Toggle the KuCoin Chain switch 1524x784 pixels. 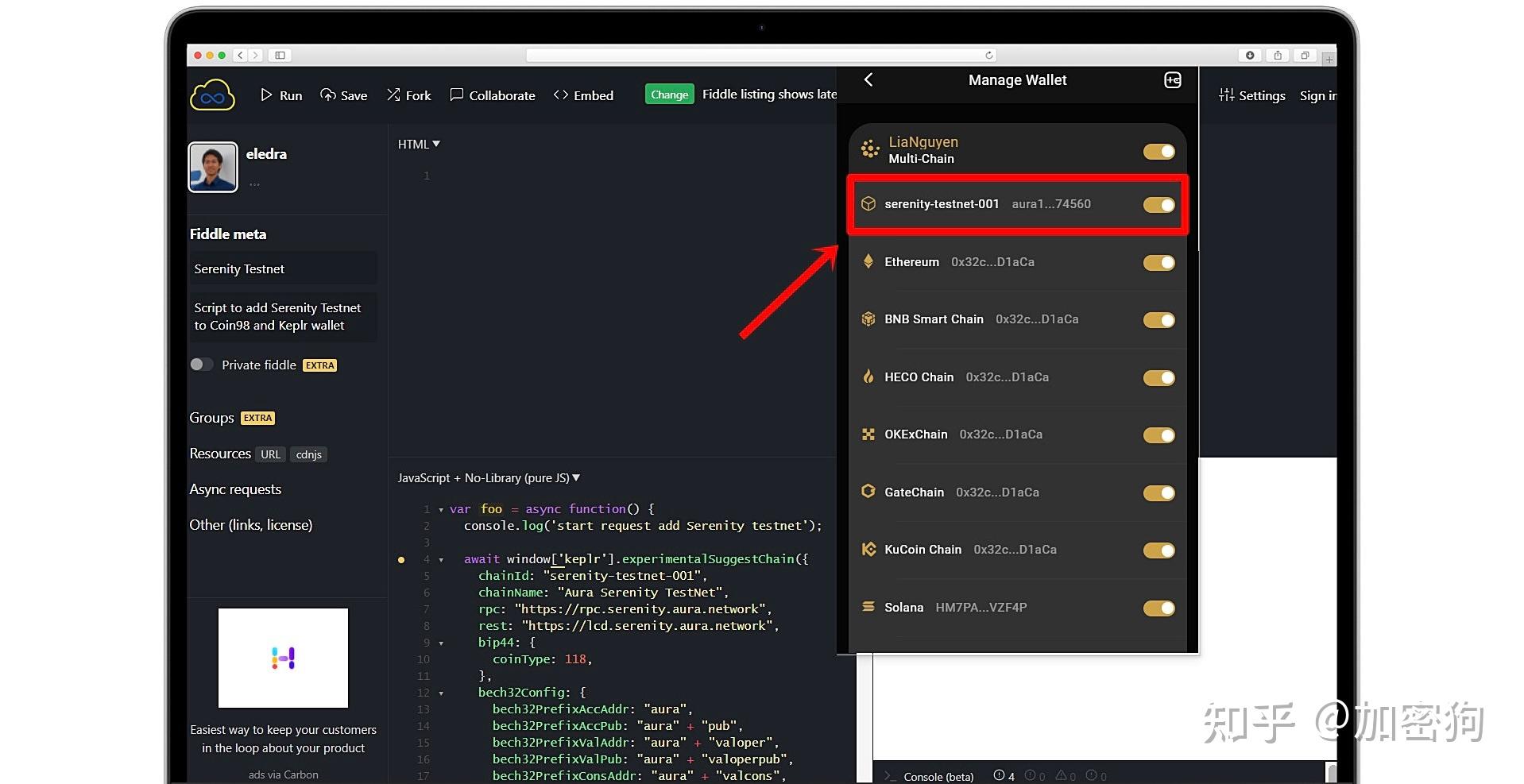[1159, 550]
